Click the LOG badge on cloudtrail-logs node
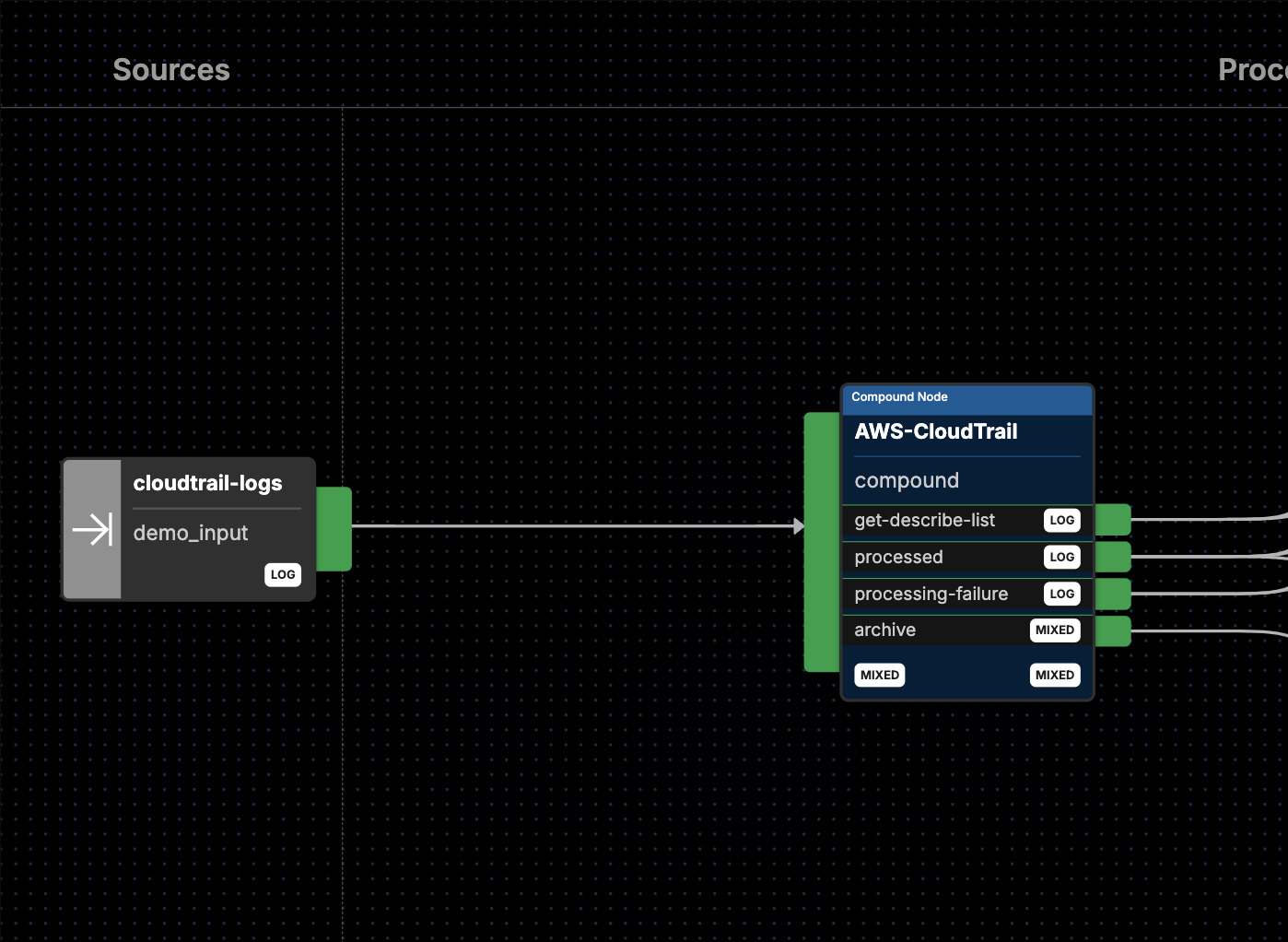 coord(283,574)
